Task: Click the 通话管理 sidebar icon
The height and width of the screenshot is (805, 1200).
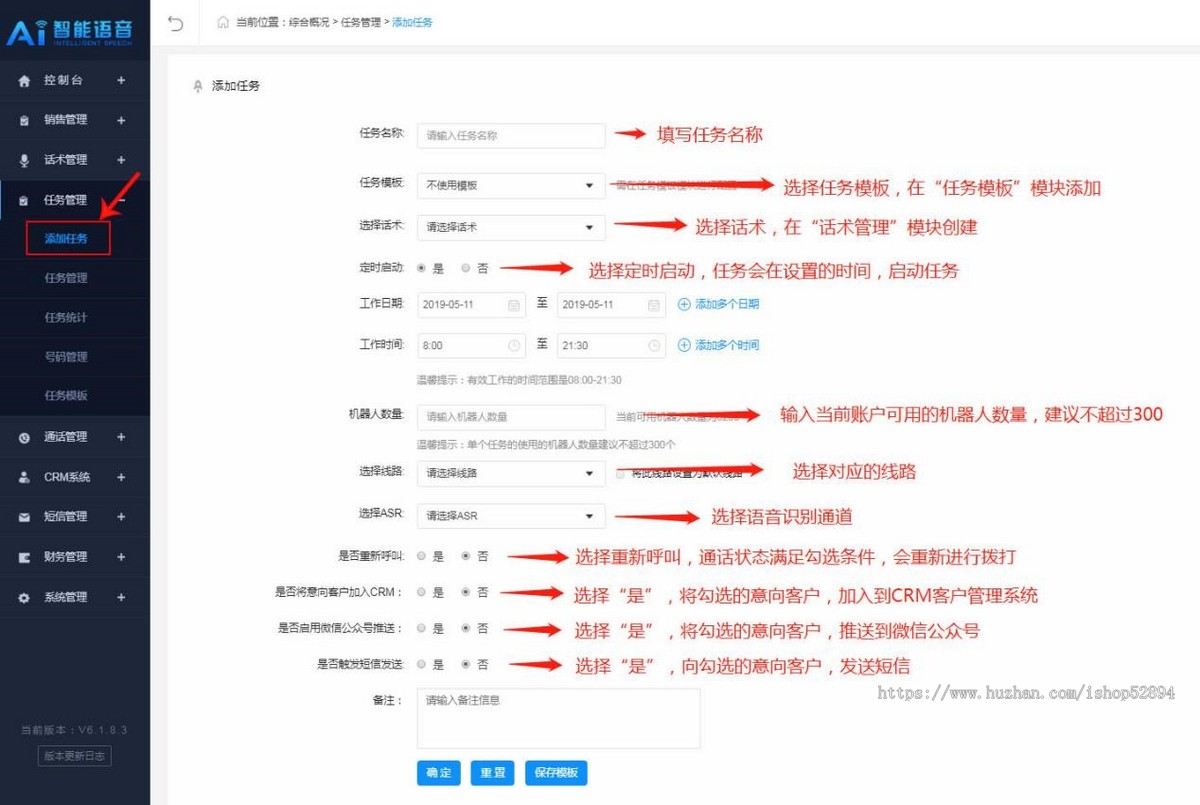Action: [25, 437]
